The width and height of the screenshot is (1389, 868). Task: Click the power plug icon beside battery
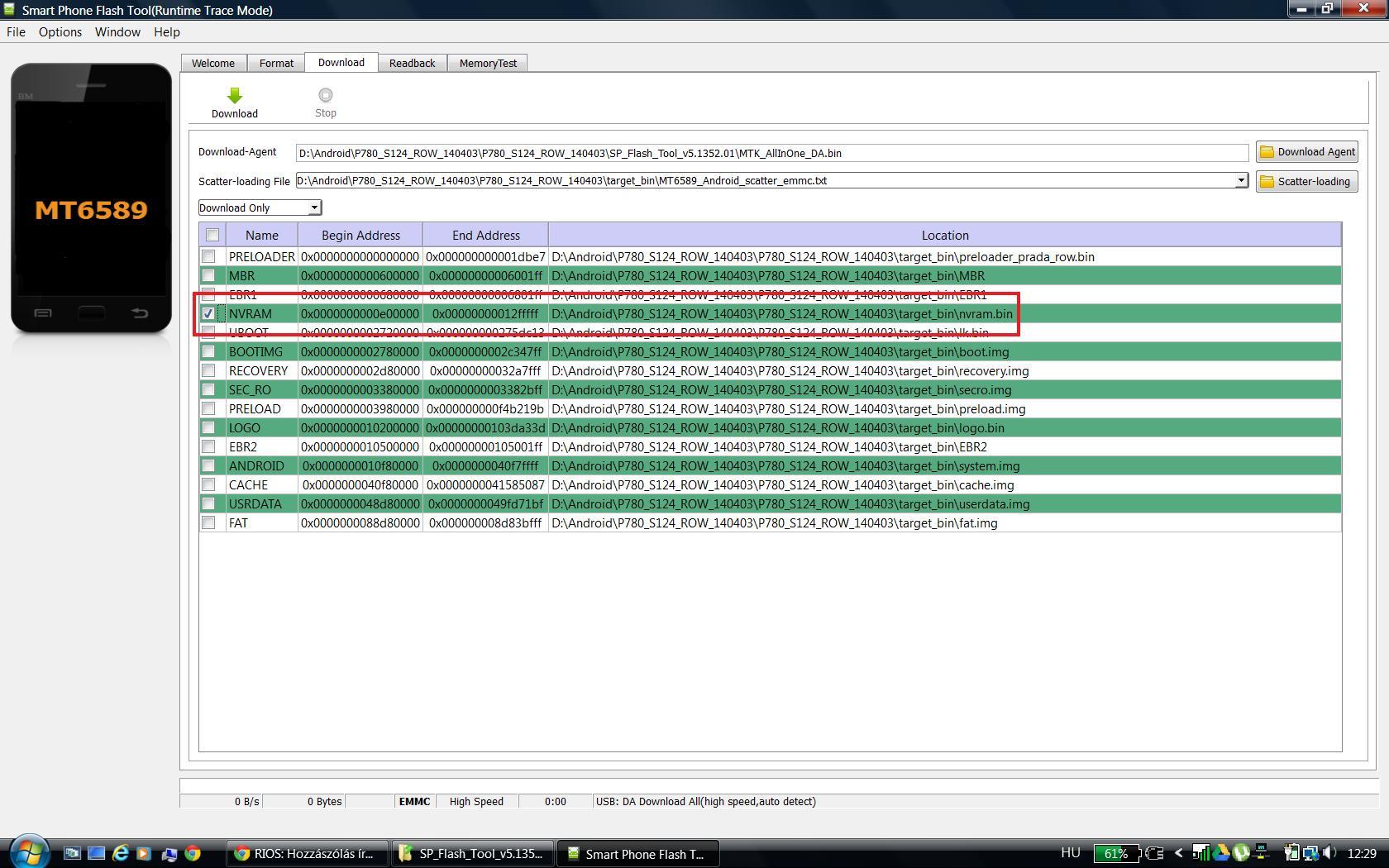(x=1154, y=853)
